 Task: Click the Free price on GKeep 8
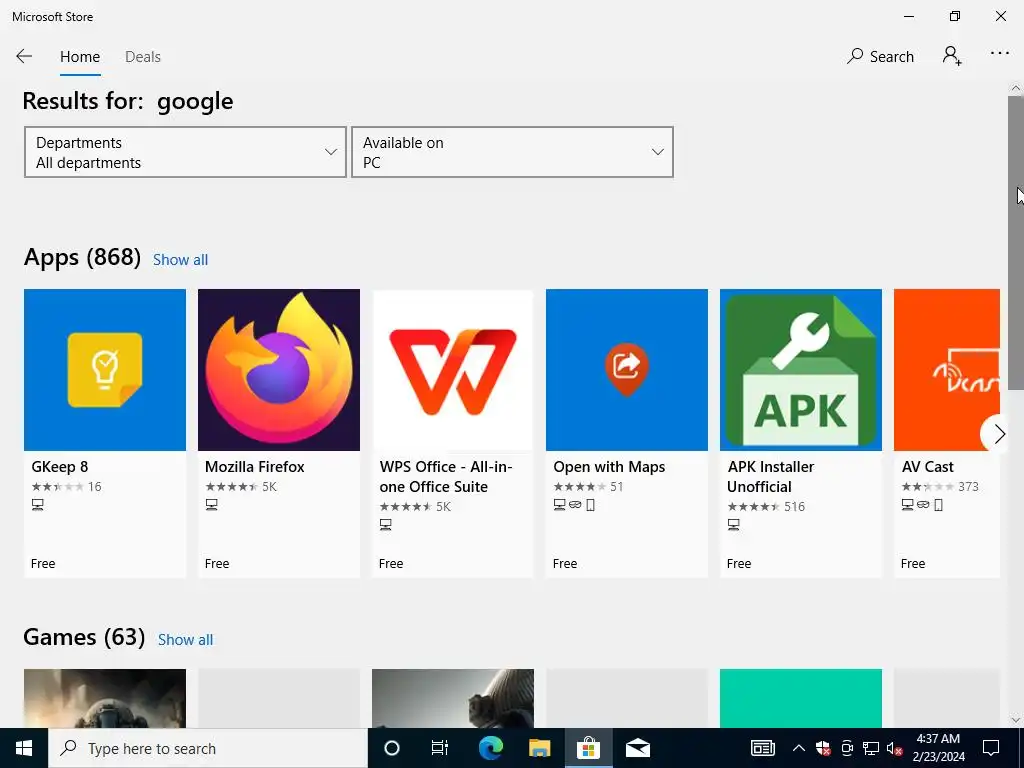(x=43, y=564)
